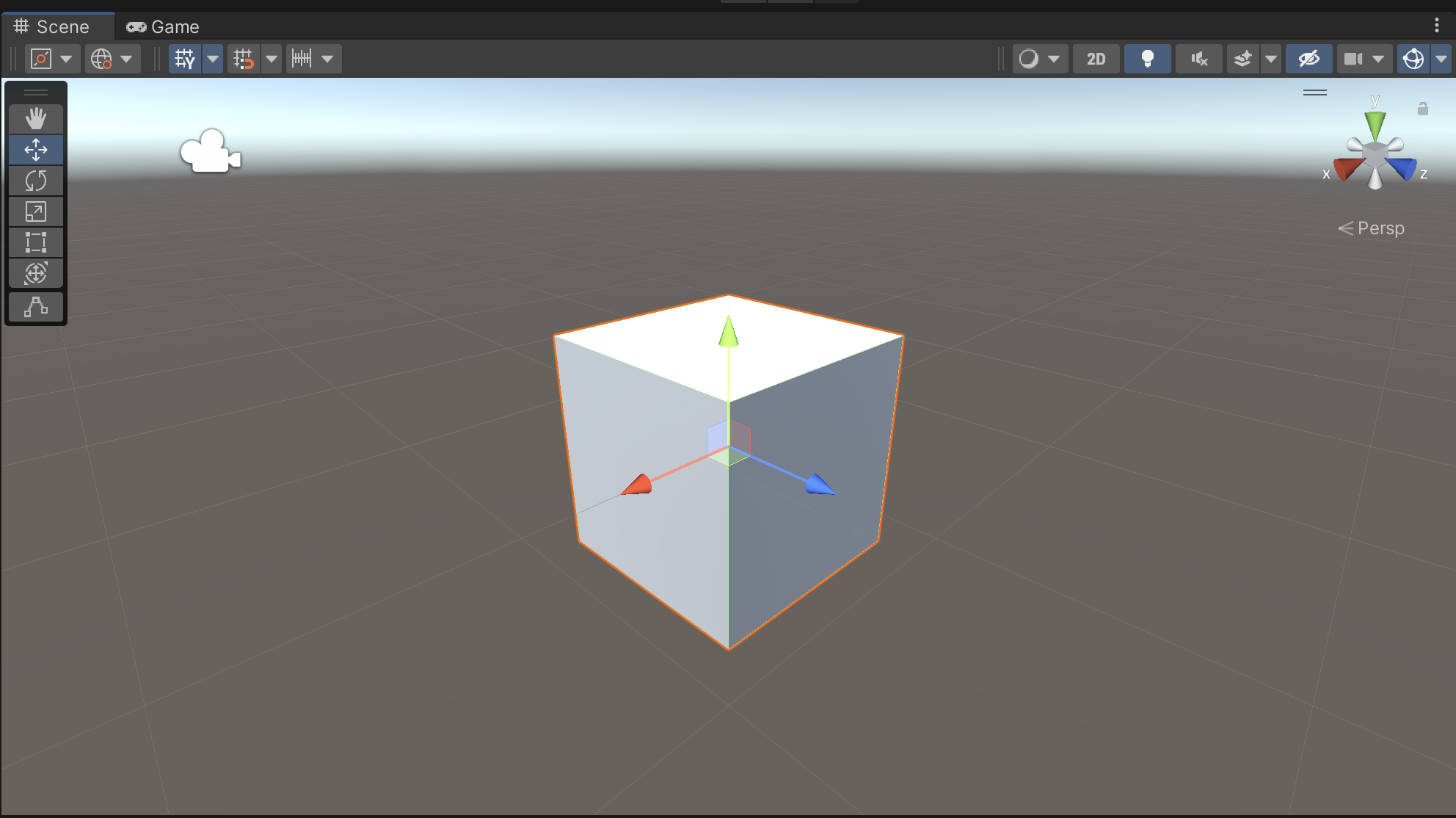The width and height of the screenshot is (1456, 818).
Task: Click the Move tool in the toolbar
Action: click(x=35, y=150)
